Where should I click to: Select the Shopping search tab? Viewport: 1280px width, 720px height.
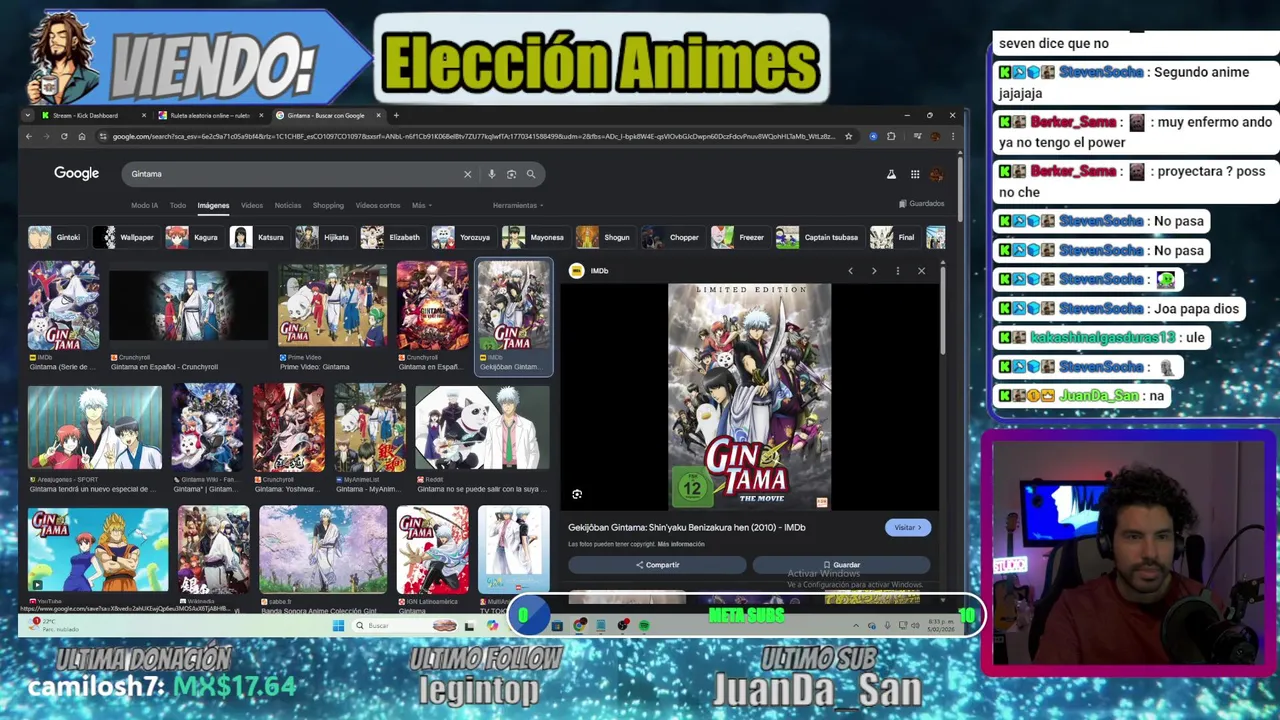[328, 205]
